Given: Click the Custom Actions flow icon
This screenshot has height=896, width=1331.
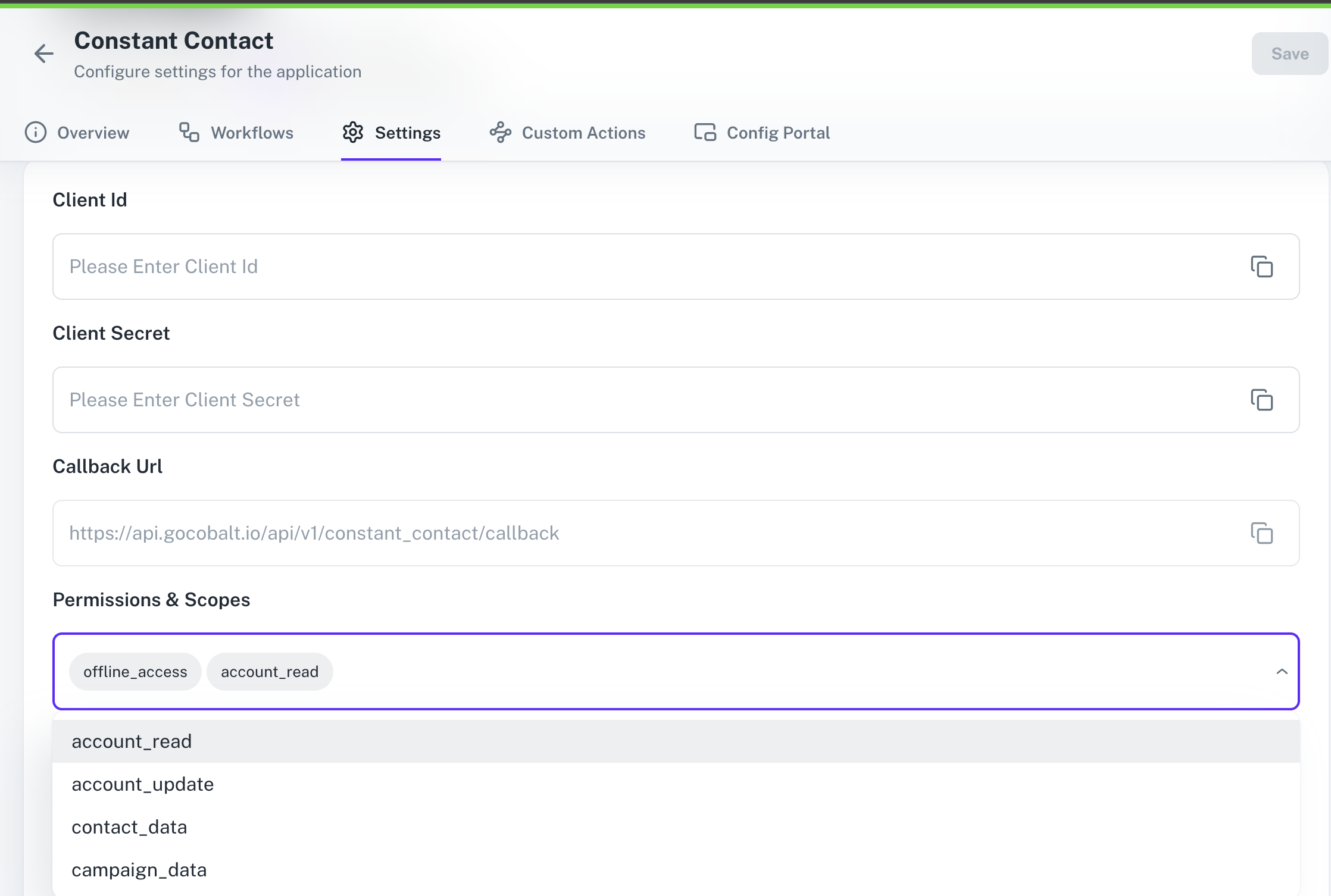Looking at the screenshot, I should tap(501, 132).
